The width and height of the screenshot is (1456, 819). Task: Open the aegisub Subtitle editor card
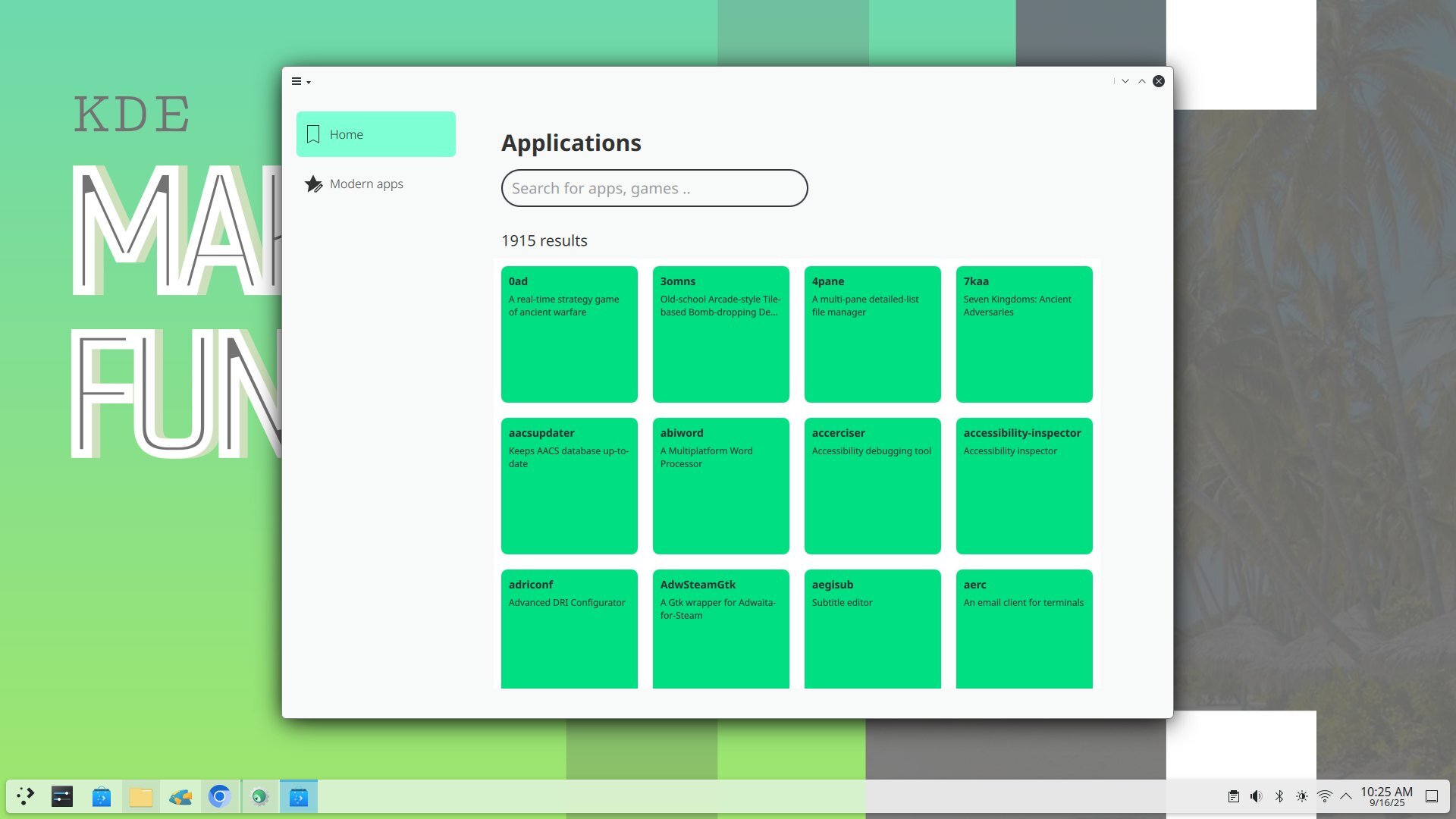(872, 628)
